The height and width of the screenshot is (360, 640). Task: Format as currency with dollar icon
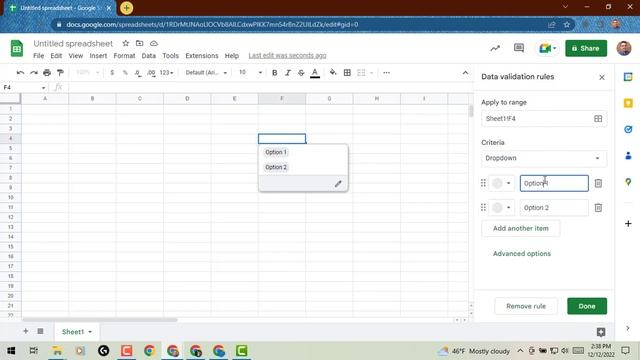(112, 73)
